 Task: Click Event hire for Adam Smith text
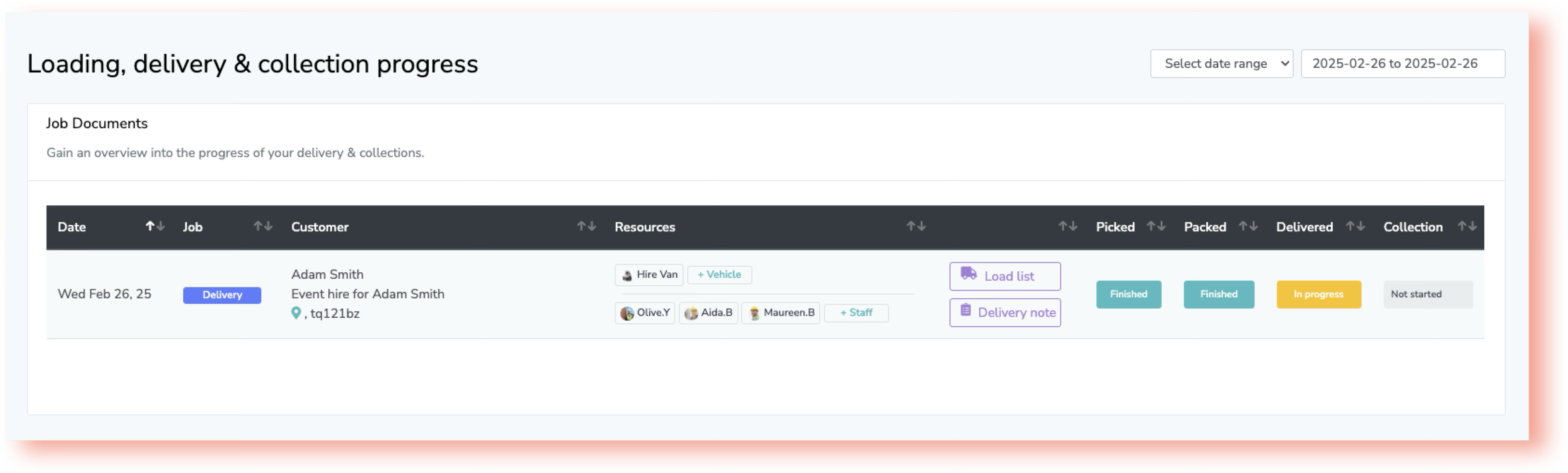tap(368, 294)
